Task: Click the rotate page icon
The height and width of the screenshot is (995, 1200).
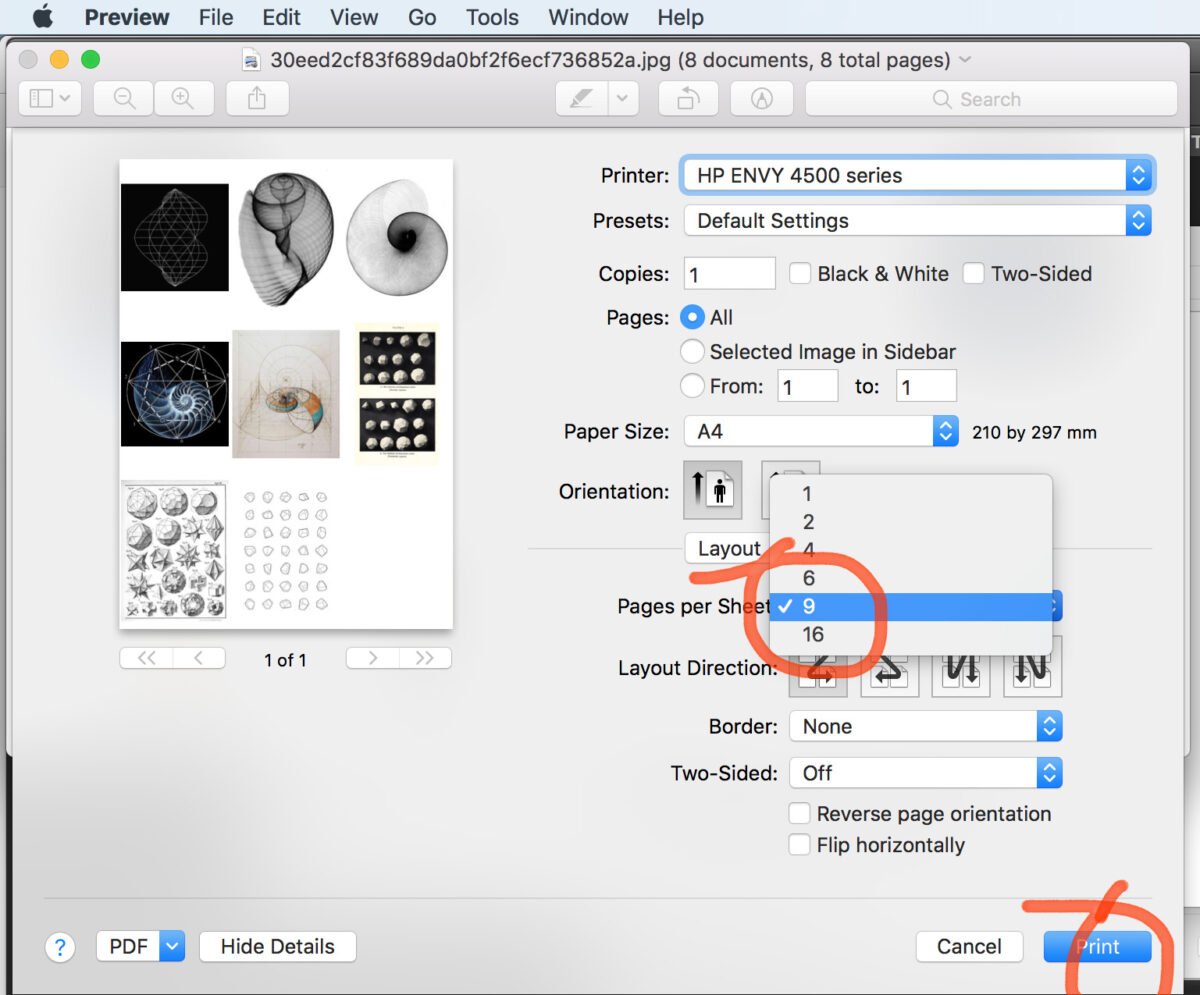Action: click(688, 98)
